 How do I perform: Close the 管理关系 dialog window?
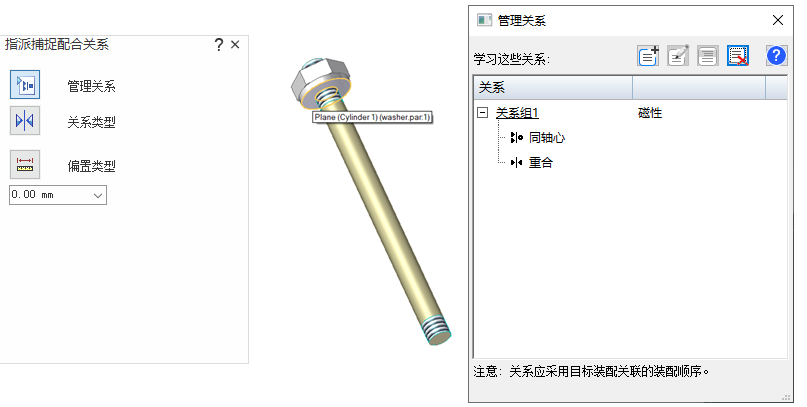(x=778, y=20)
